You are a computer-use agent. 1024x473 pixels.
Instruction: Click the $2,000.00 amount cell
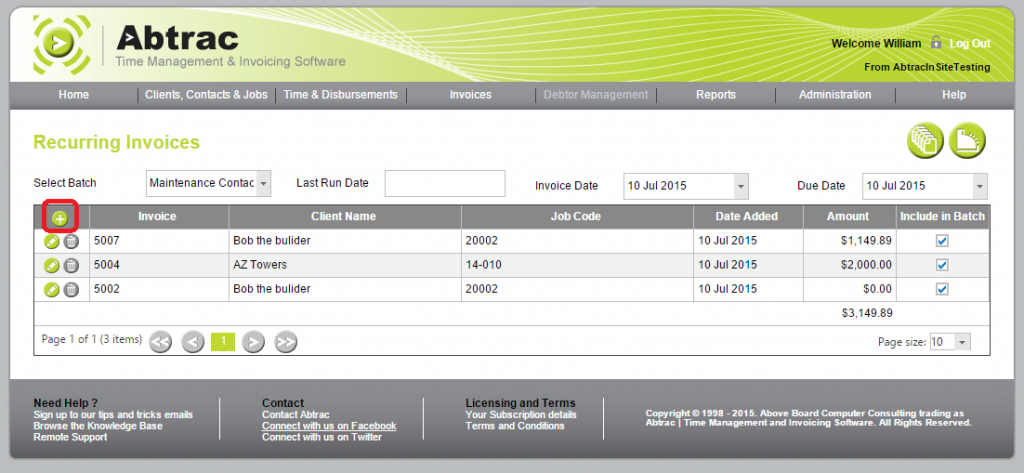[849, 265]
